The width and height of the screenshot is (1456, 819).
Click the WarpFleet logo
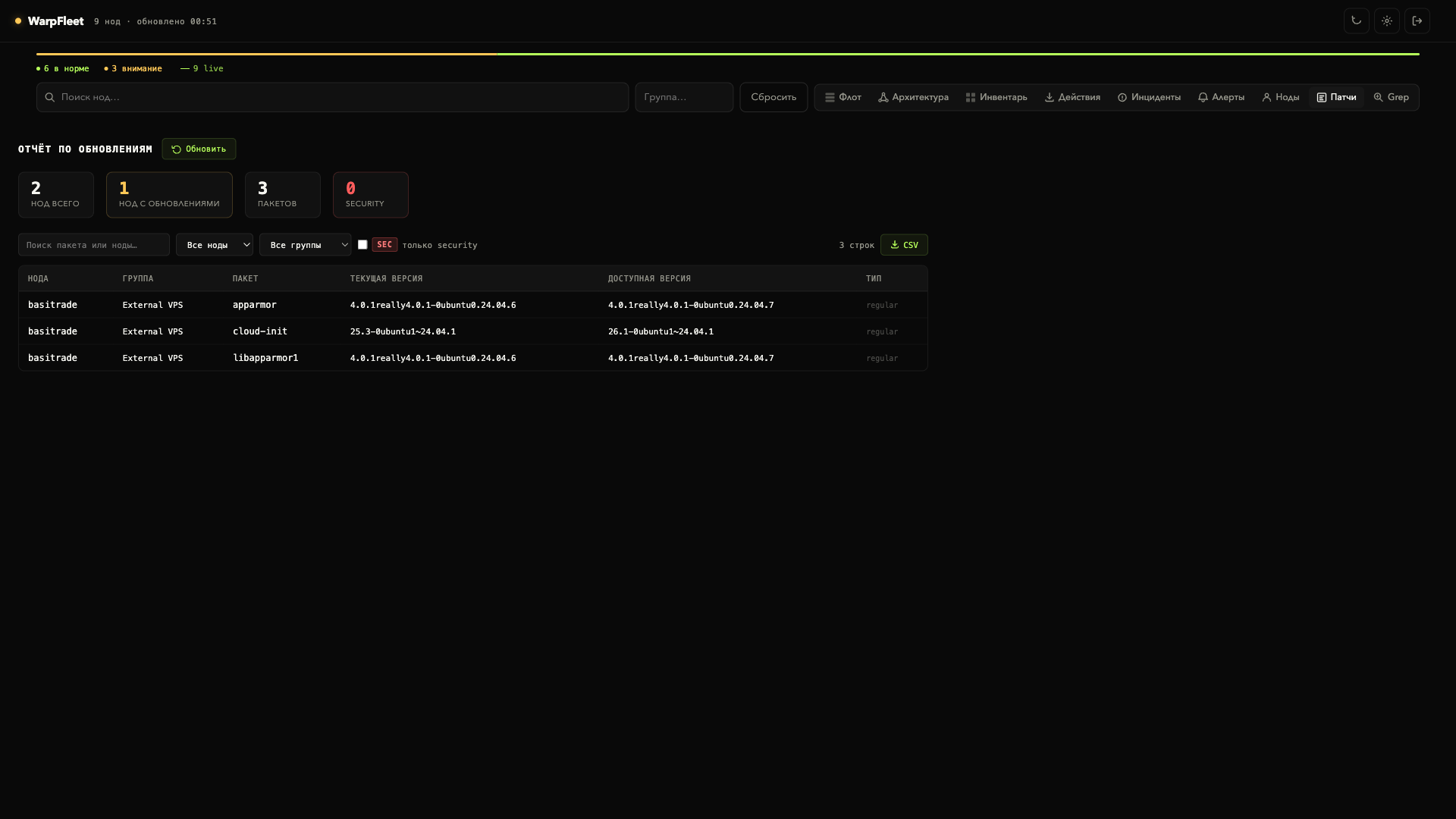pyautogui.click(x=49, y=21)
